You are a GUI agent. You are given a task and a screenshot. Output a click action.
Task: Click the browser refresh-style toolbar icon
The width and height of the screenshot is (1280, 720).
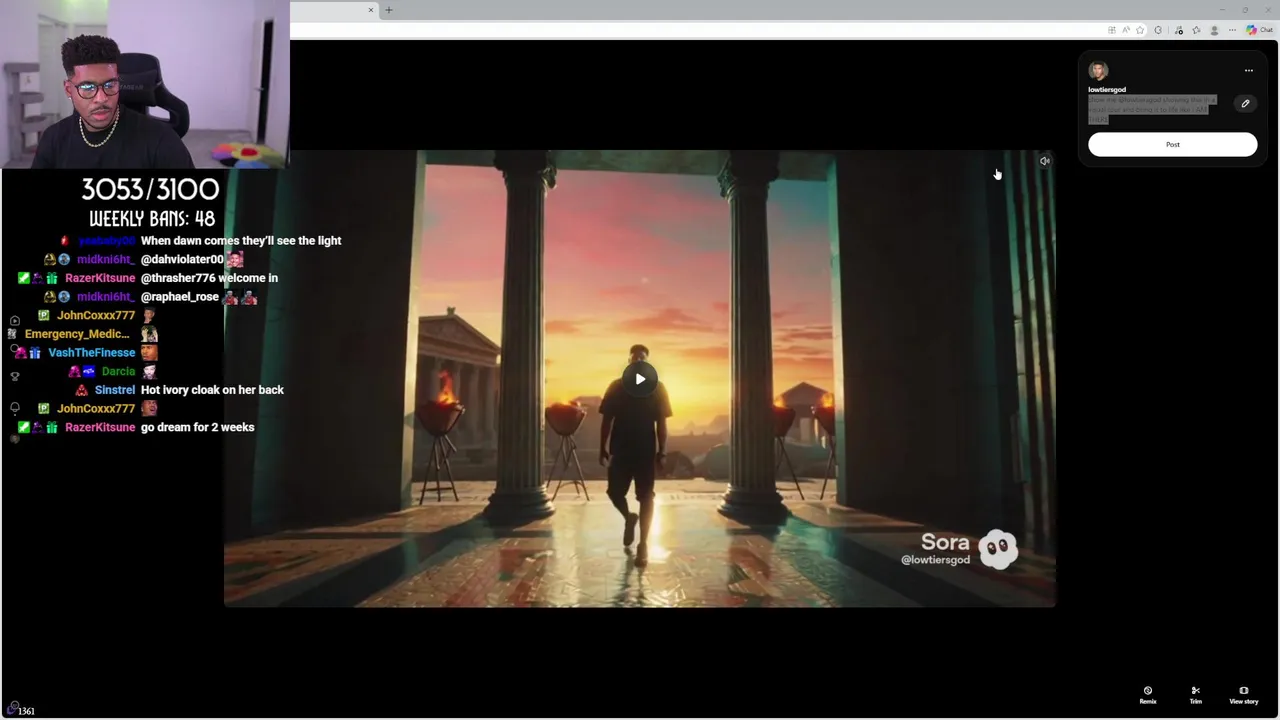pos(1158,30)
